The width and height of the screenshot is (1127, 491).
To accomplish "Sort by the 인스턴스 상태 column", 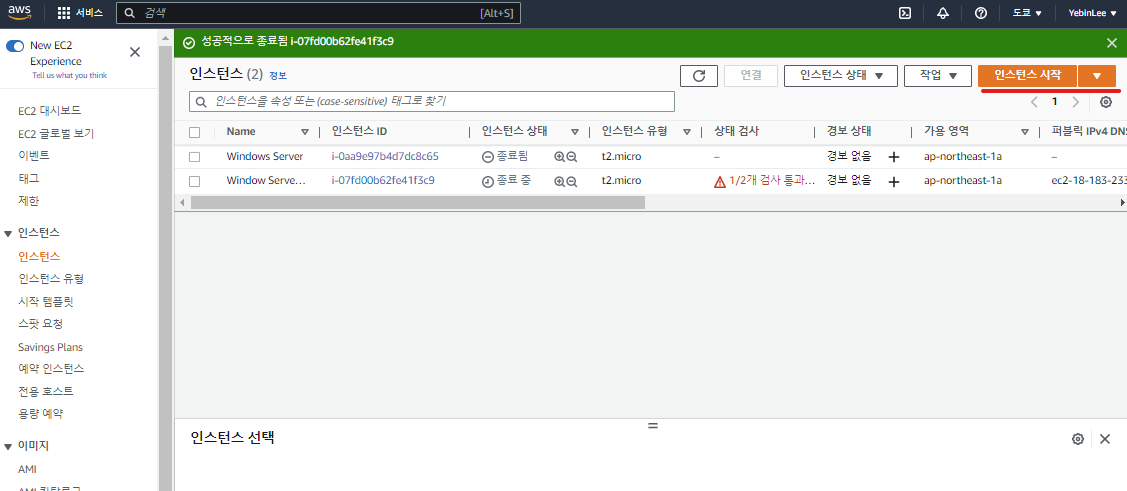I will tap(574, 132).
